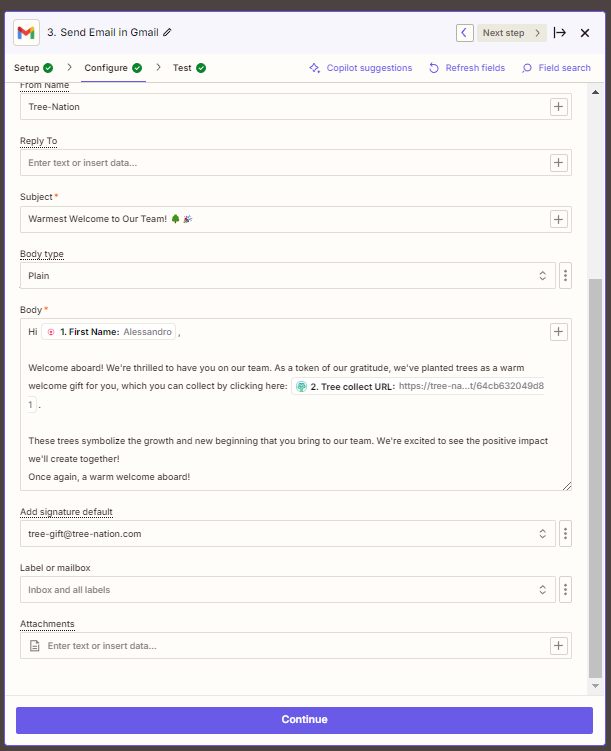Open three-dot menu beside signature dropdown
This screenshot has height=751, width=611.
click(566, 534)
